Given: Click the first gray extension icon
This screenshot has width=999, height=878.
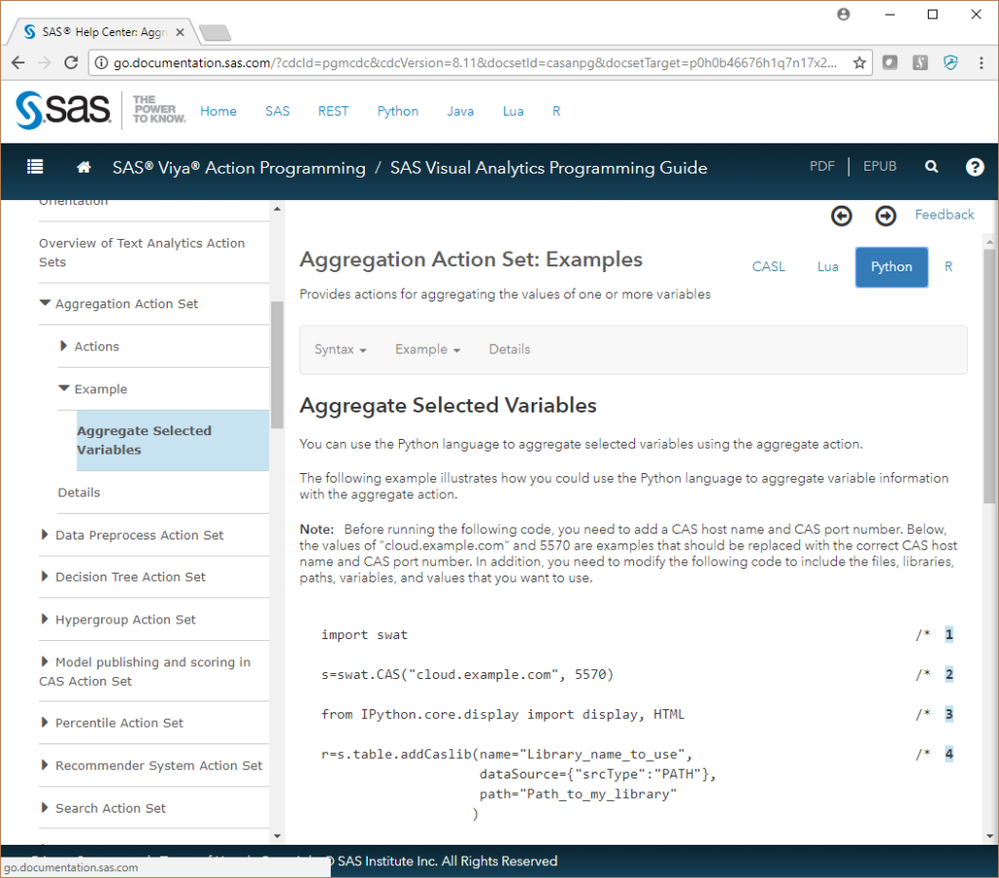Looking at the screenshot, I should (x=890, y=62).
